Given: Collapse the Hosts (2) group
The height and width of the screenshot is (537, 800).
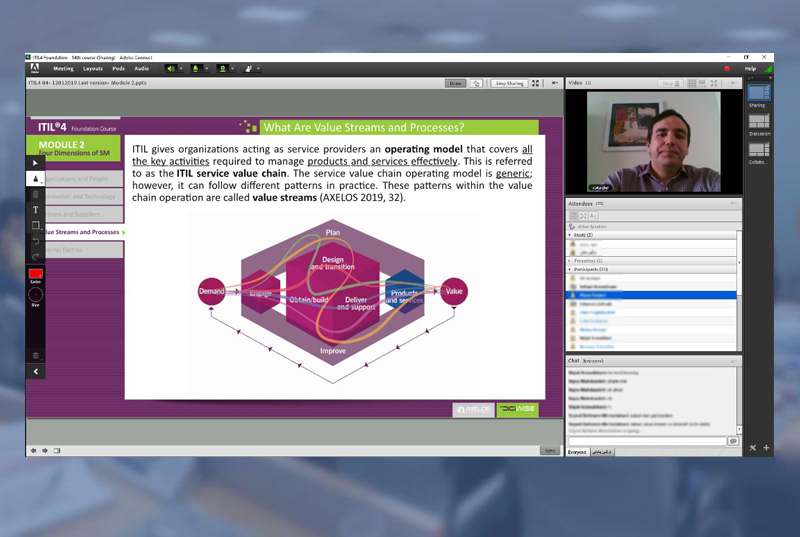Looking at the screenshot, I should pyautogui.click(x=570, y=235).
